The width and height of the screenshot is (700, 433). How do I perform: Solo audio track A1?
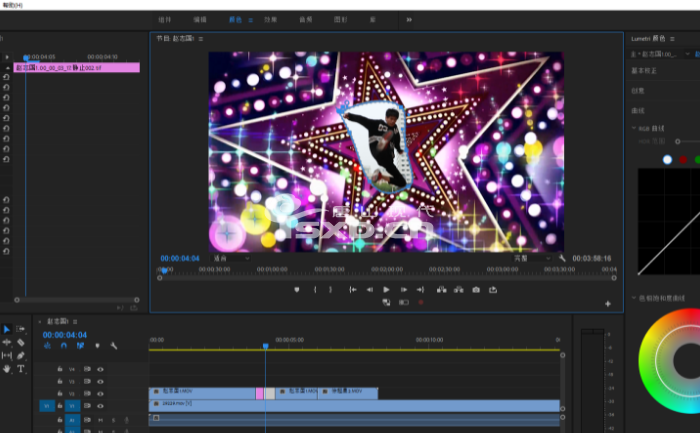tap(113, 420)
